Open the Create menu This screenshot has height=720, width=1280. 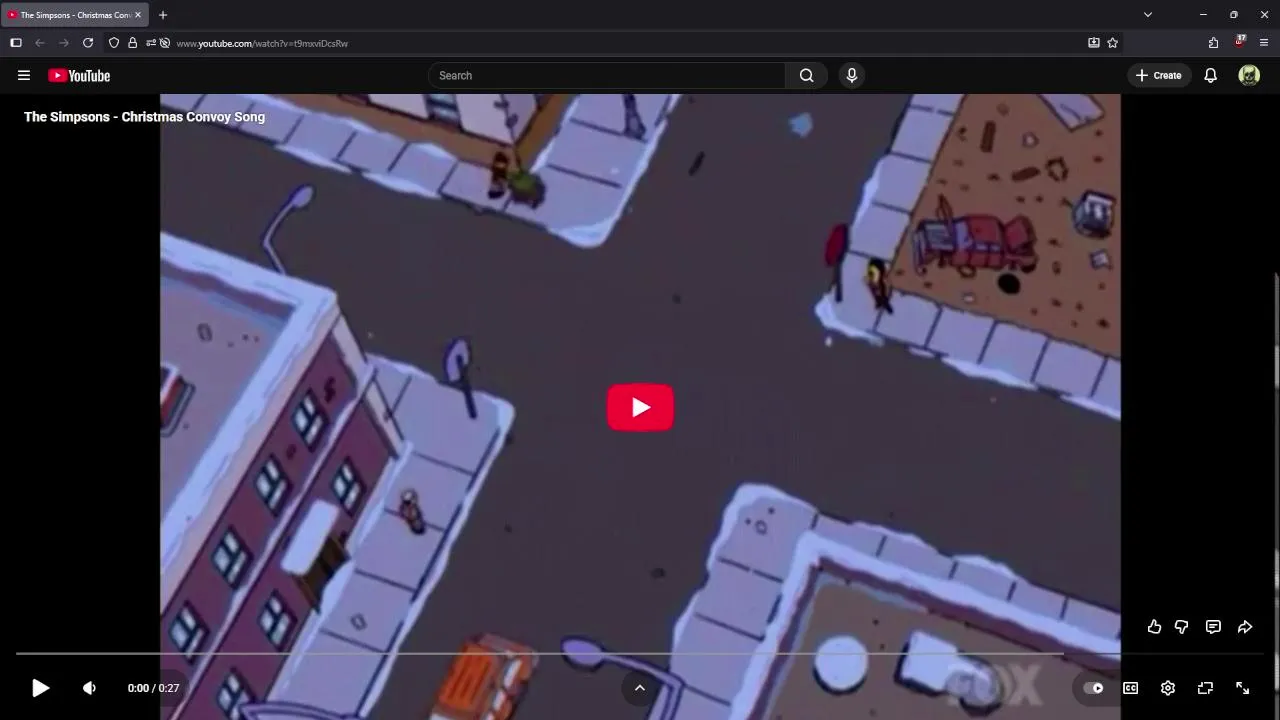[x=1159, y=75]
